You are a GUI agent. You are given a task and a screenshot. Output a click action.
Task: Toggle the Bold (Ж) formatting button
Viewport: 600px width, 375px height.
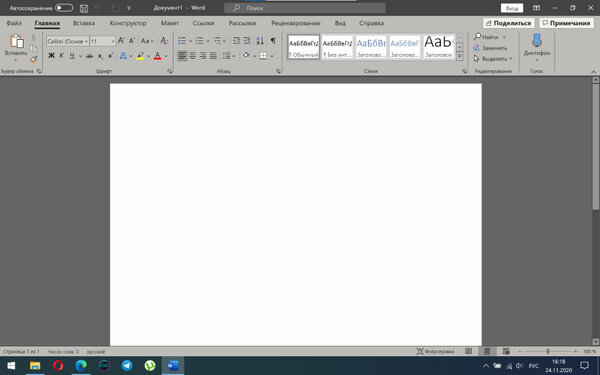point(51,56)
